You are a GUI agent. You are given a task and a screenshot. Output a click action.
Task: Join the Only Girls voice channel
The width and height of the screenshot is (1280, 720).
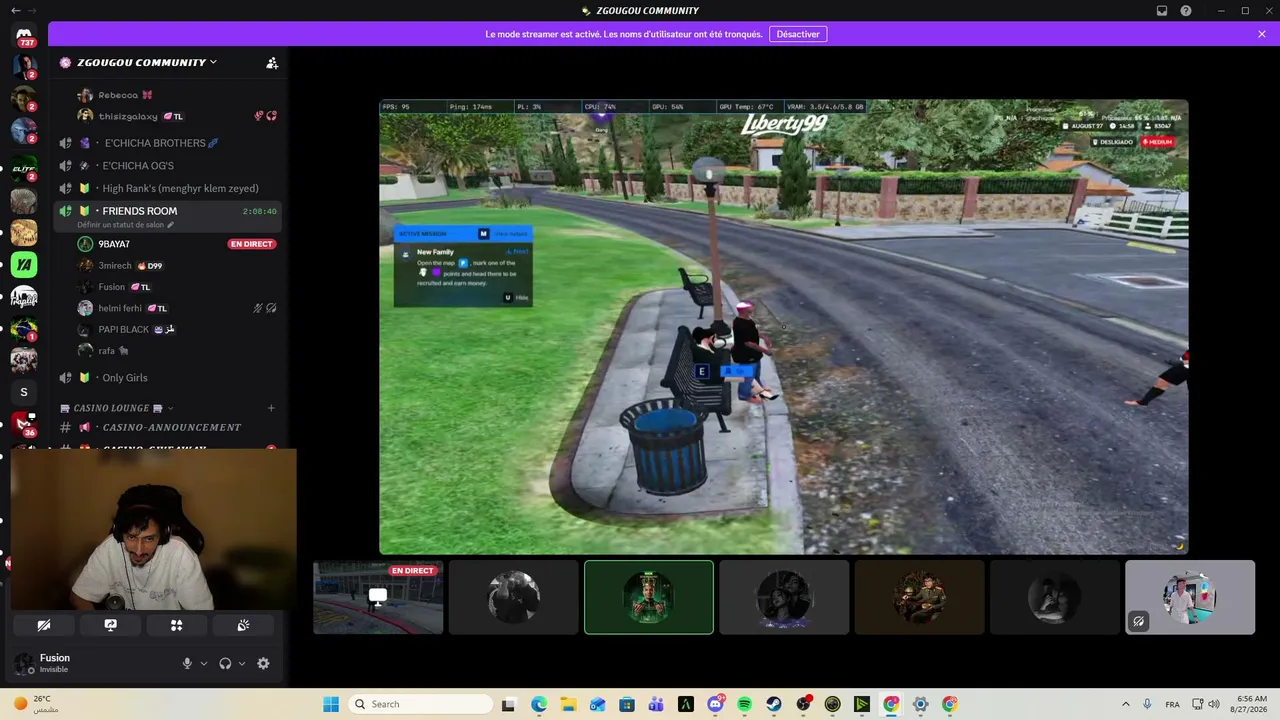tap(167, 378)
